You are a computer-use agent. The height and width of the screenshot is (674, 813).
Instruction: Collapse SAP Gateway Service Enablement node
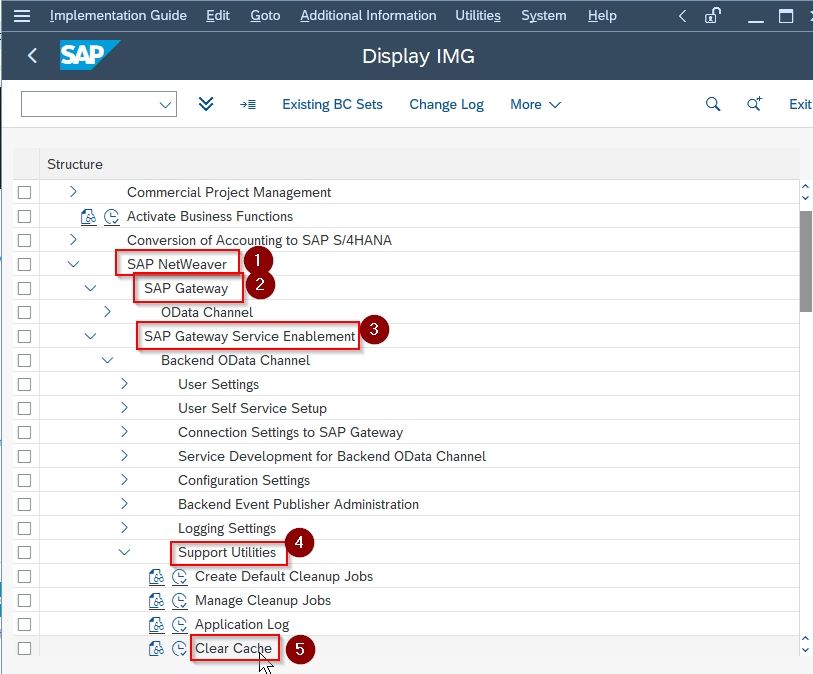click(90, 336)
